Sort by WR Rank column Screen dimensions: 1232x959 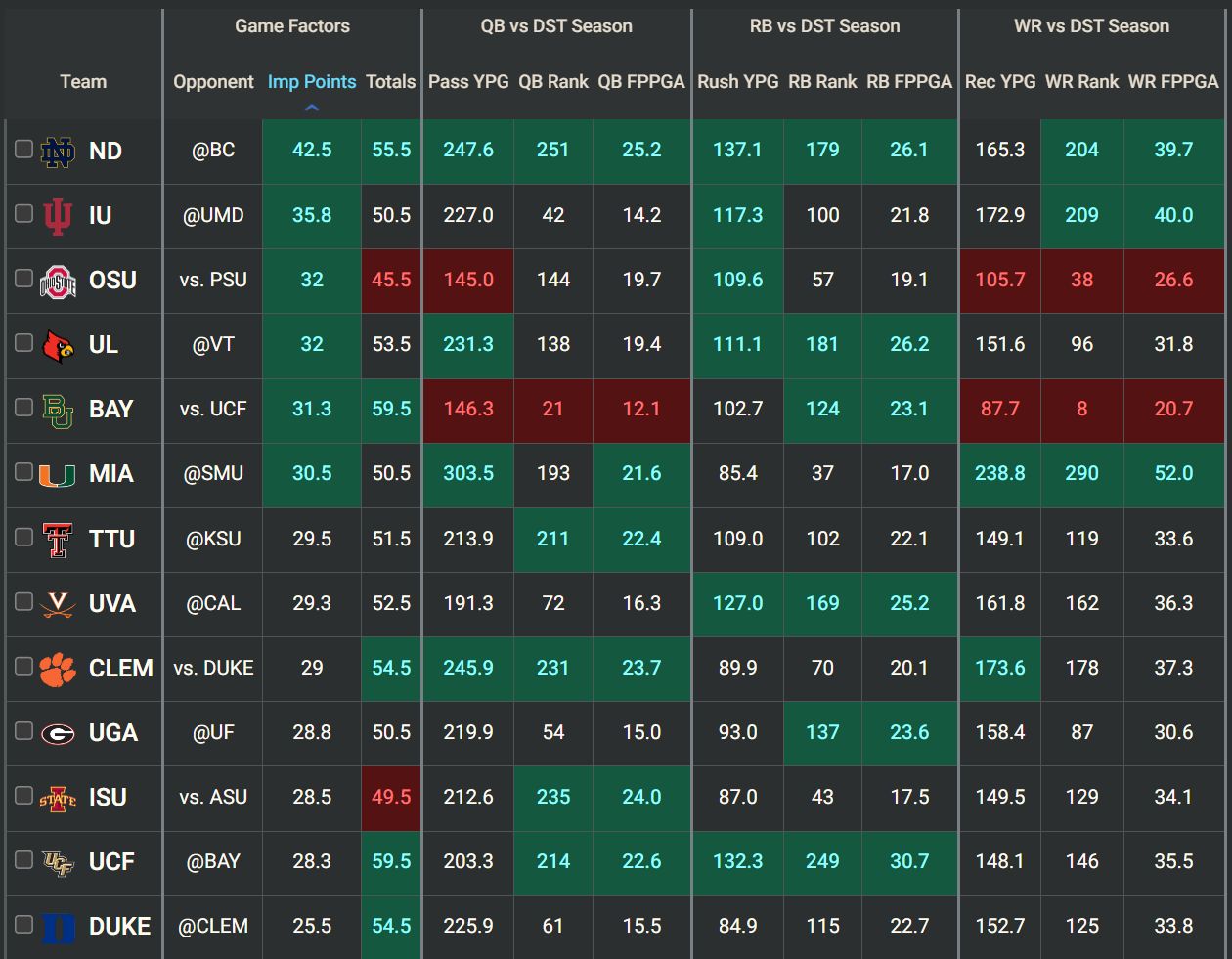pyautogui.click(x=1081, y=82)
